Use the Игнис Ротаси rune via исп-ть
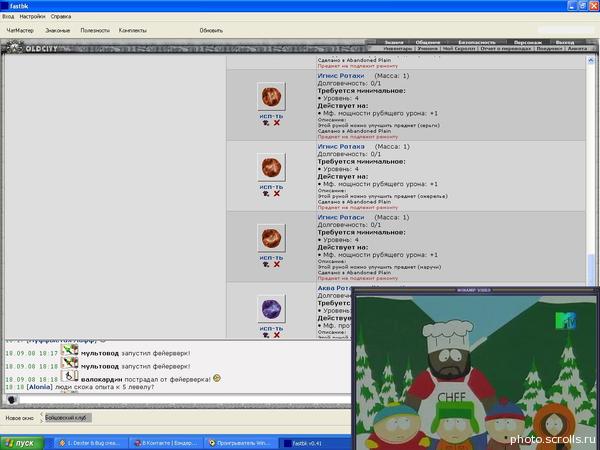 pos(271,258)
